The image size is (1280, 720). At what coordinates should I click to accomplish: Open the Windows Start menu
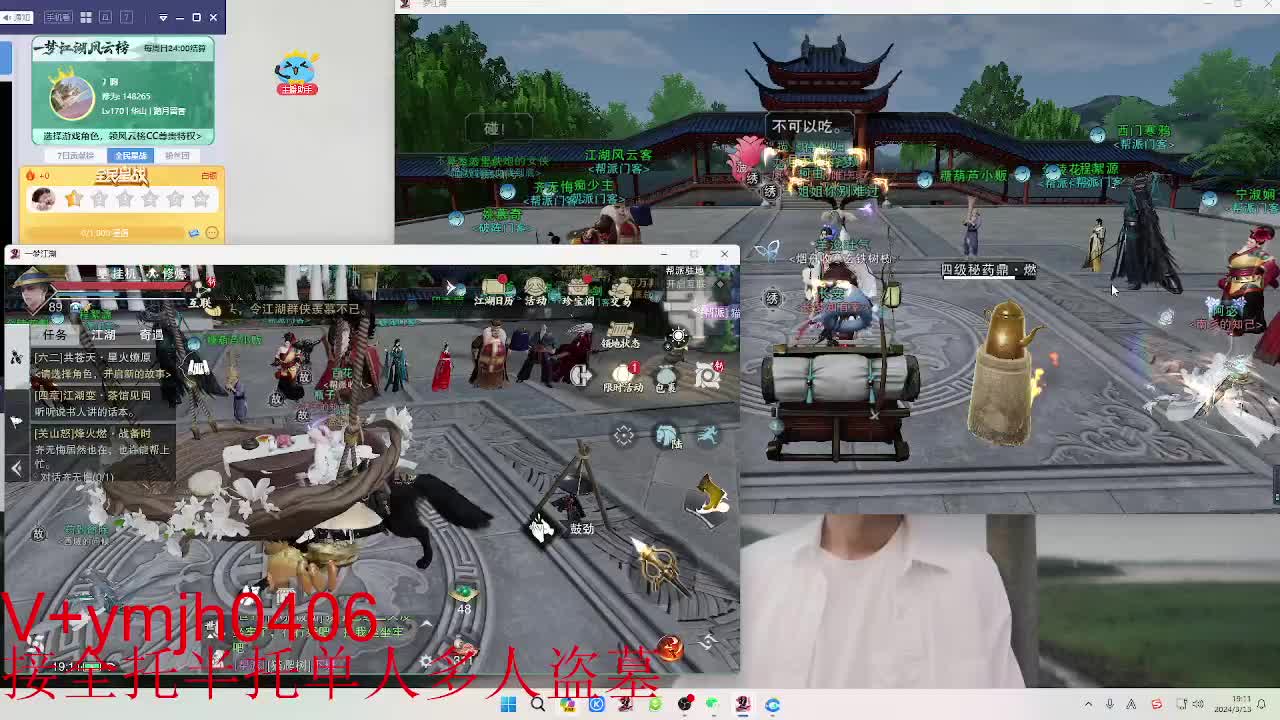coord(508,705)
